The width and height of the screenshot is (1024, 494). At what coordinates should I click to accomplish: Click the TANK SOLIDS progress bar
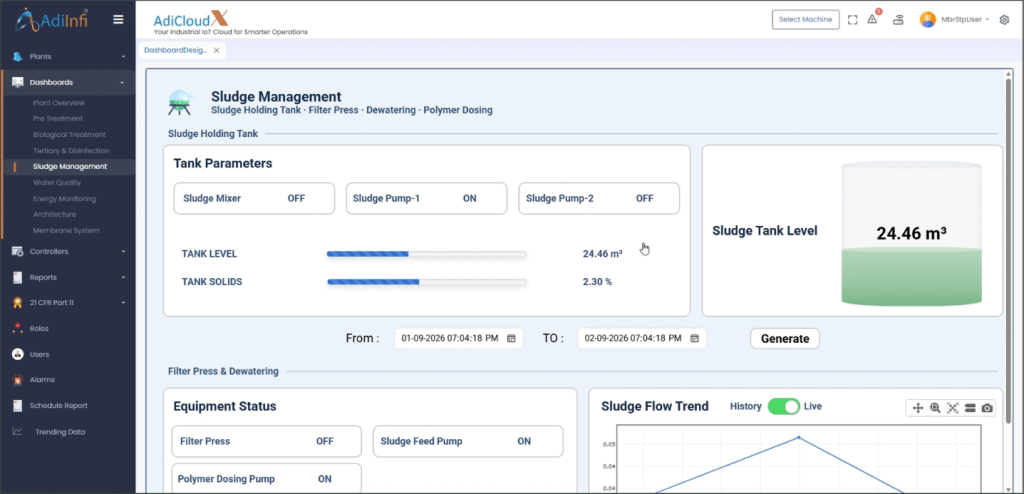[x=426, y=282]
